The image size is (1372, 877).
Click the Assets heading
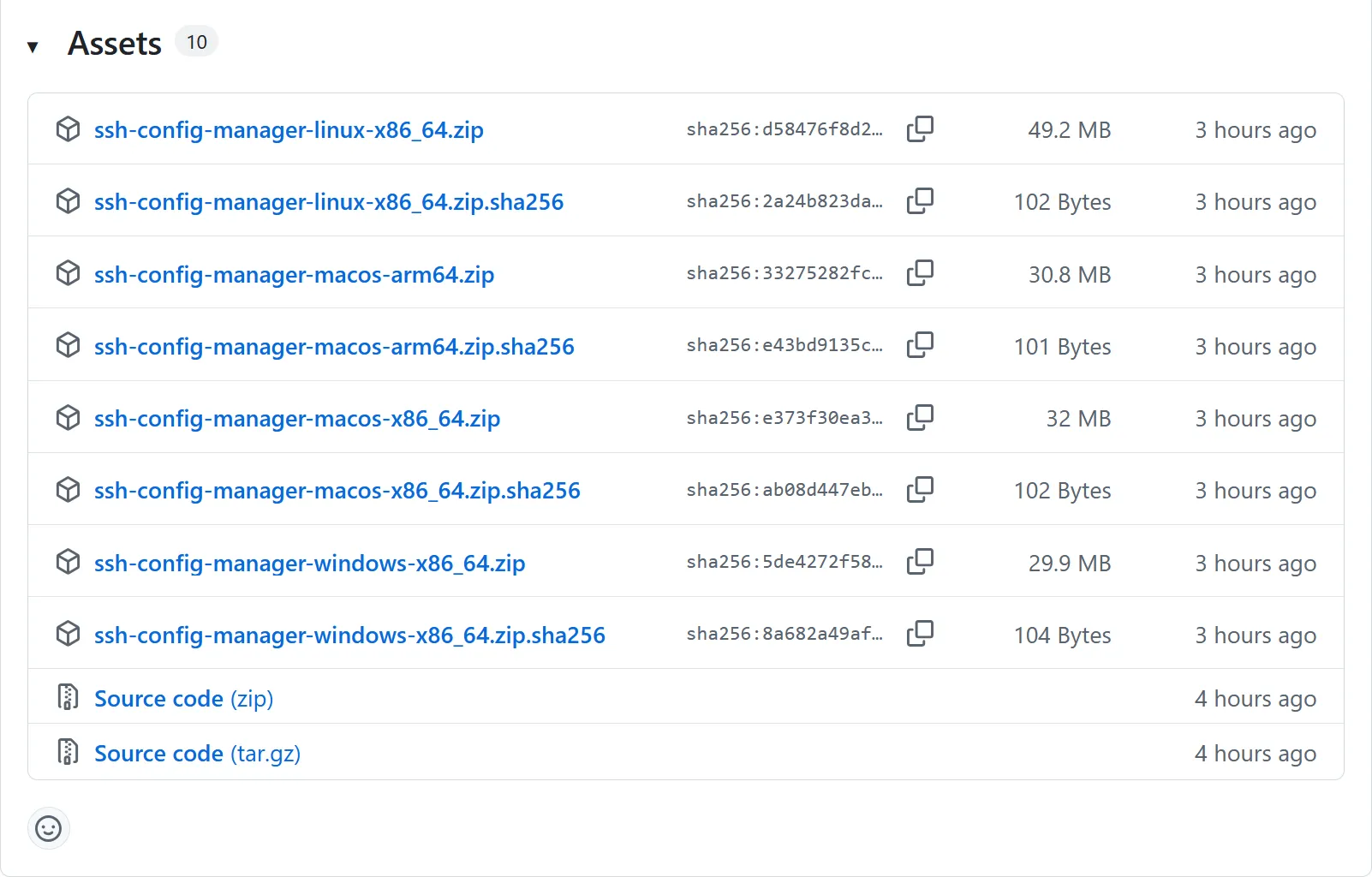(115, 44)
